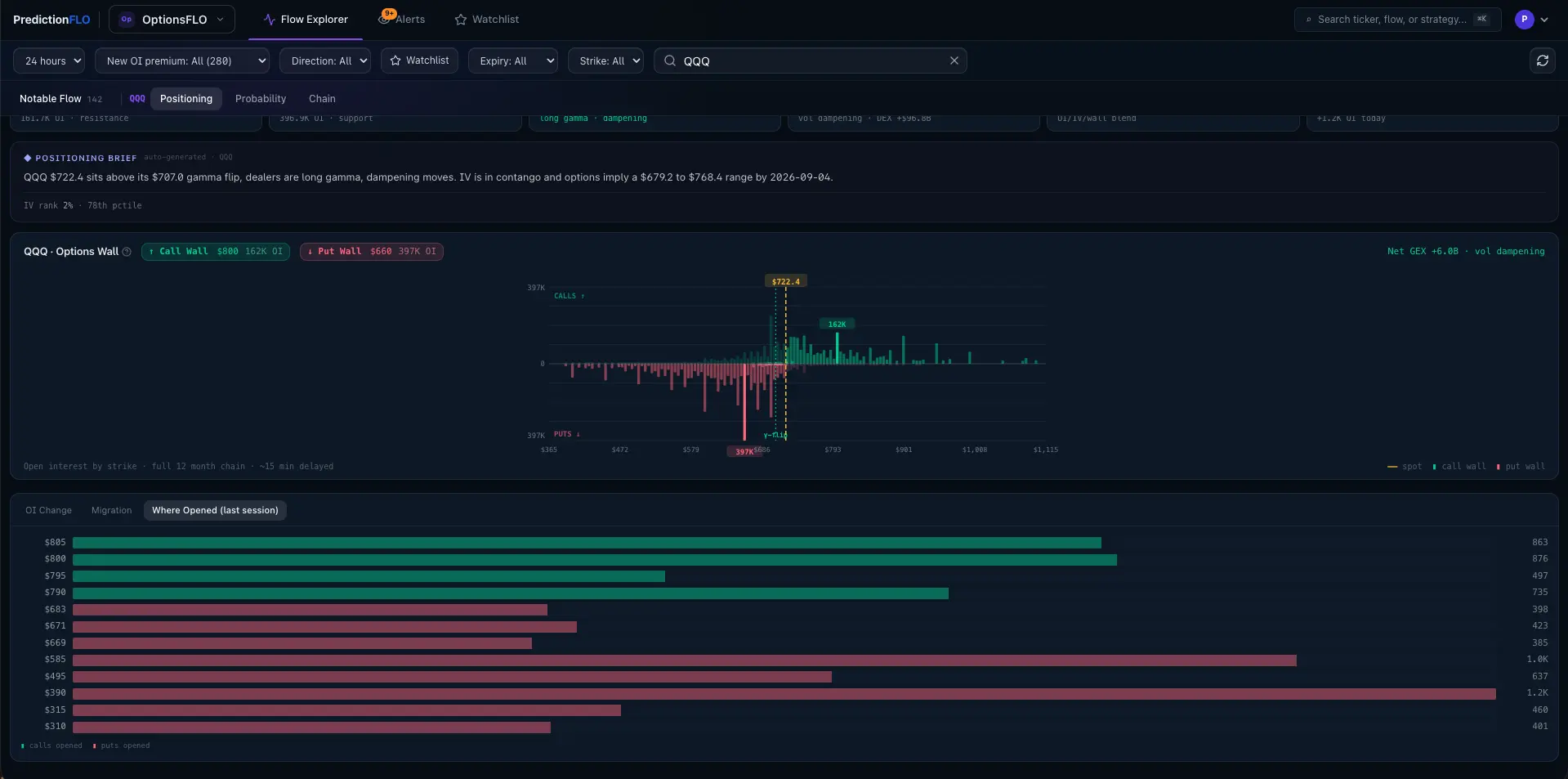
Task: Open the Alerts bell icon
Action: (x=384, y=19)
